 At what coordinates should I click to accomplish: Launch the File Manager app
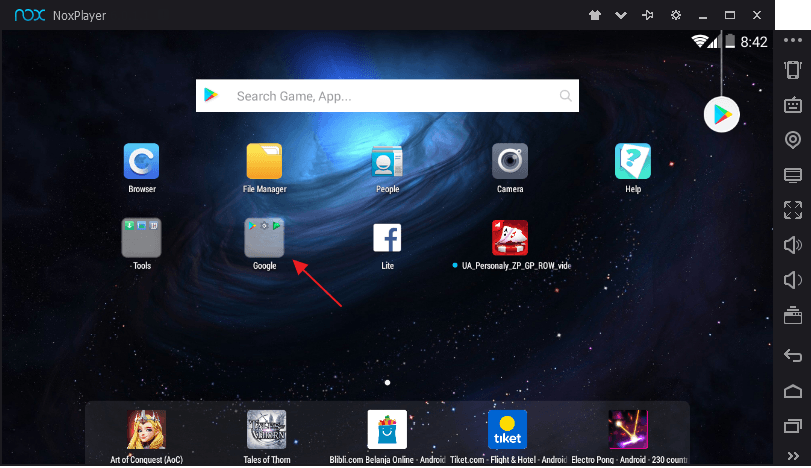(264, 161)
